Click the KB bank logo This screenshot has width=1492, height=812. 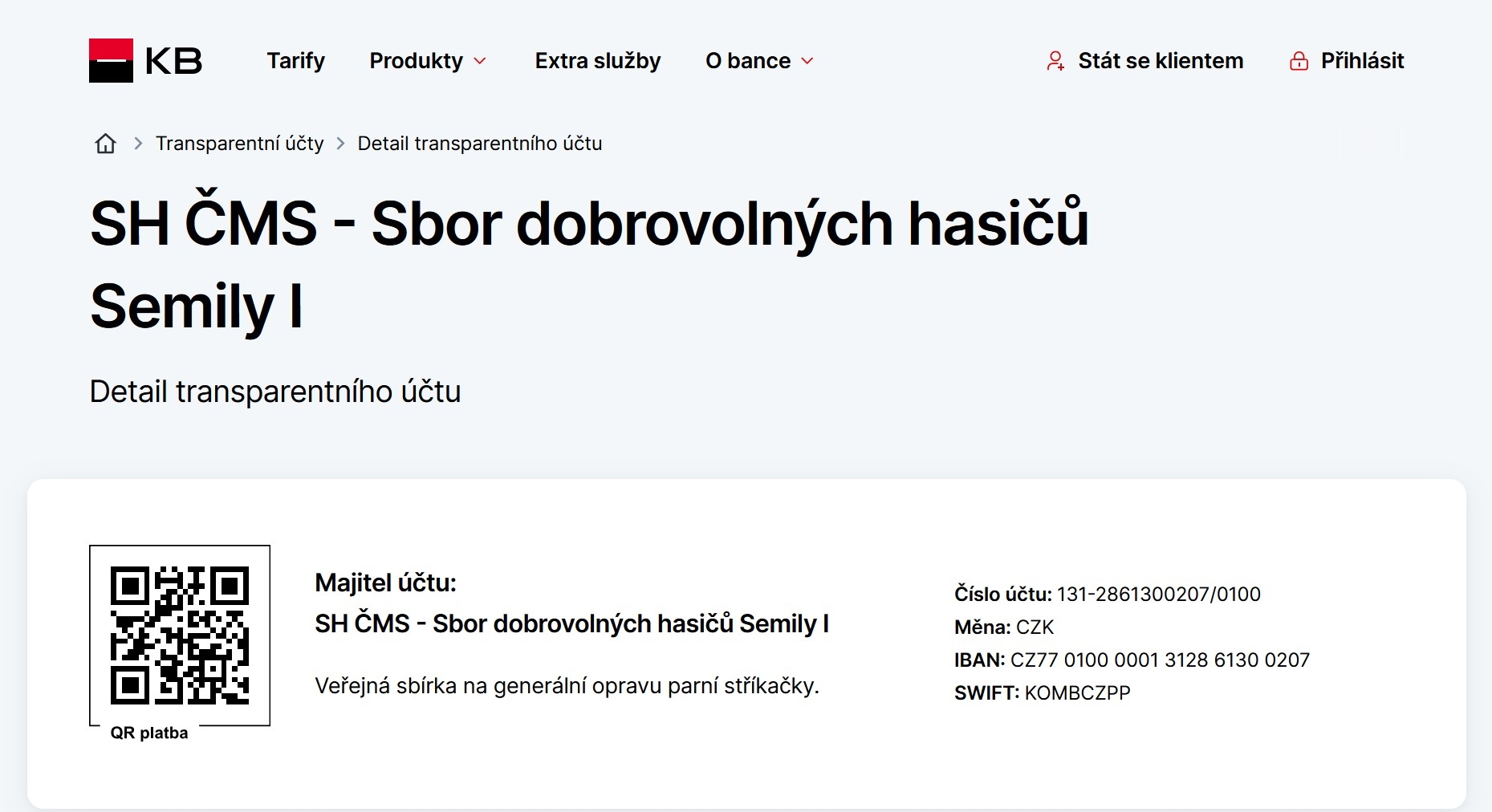(145, 60)
